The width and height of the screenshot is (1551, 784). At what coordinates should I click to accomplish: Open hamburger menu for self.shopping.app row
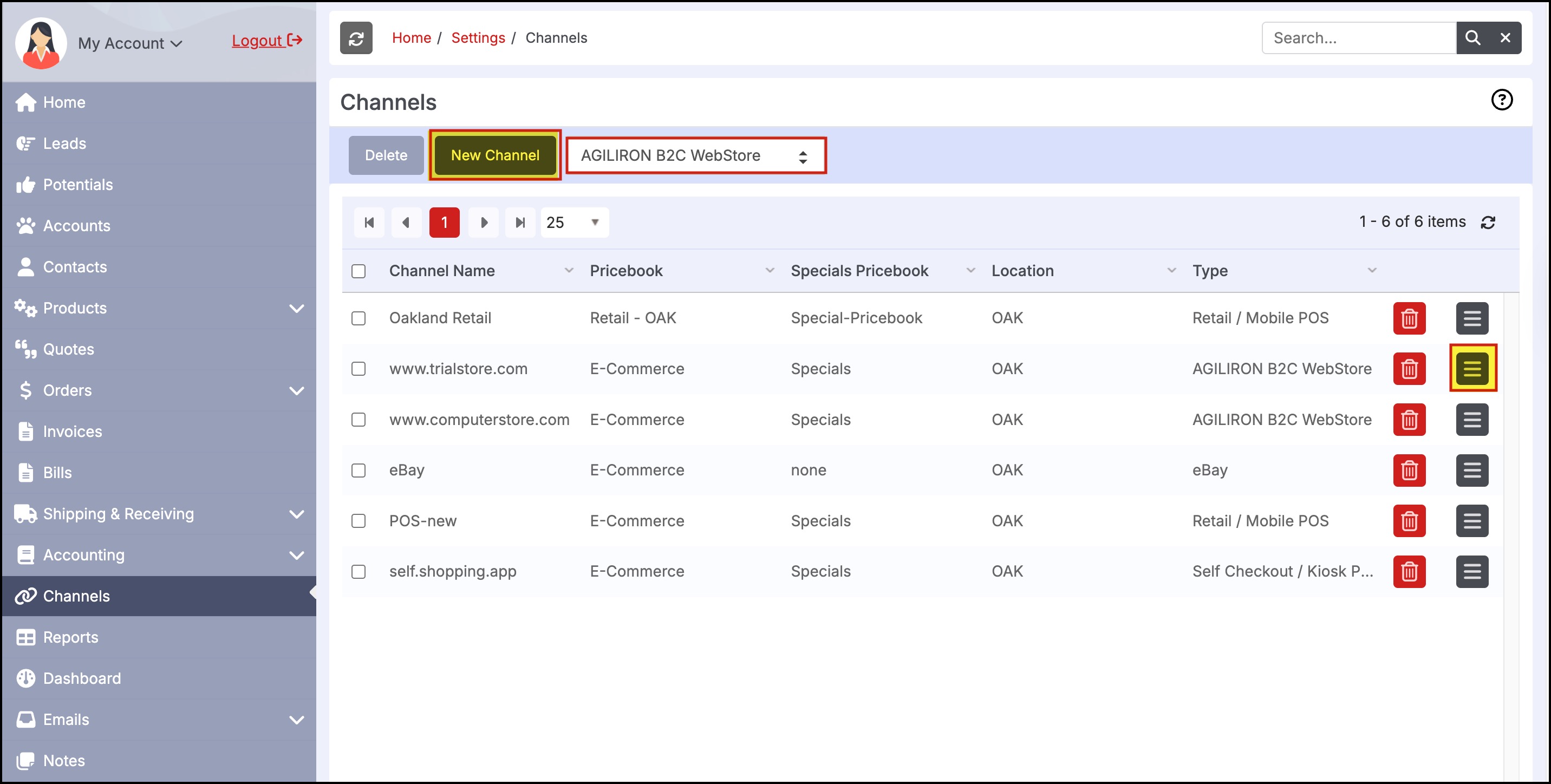coord(1472,571)
